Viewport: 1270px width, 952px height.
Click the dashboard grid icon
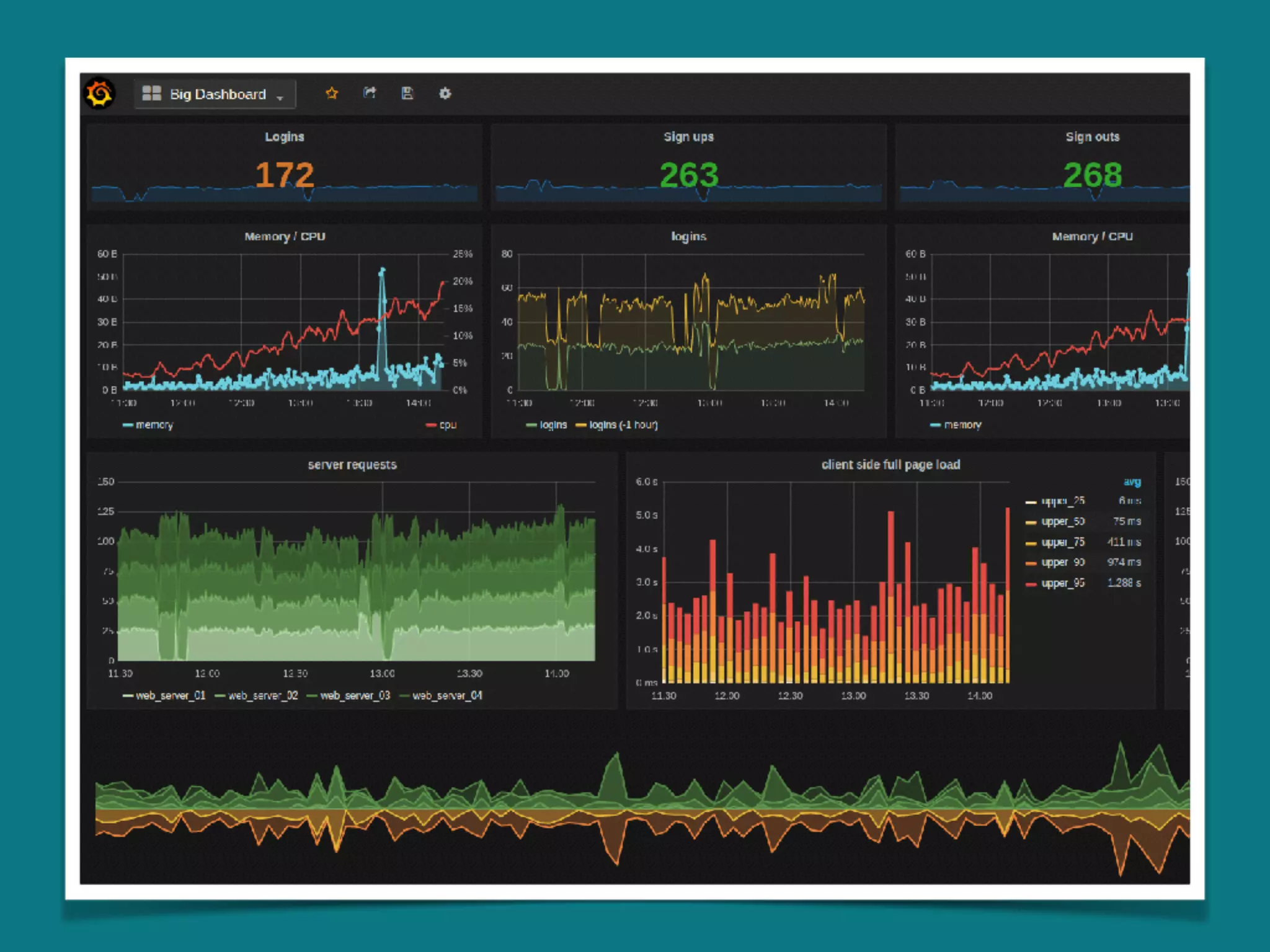pos(151,94)
